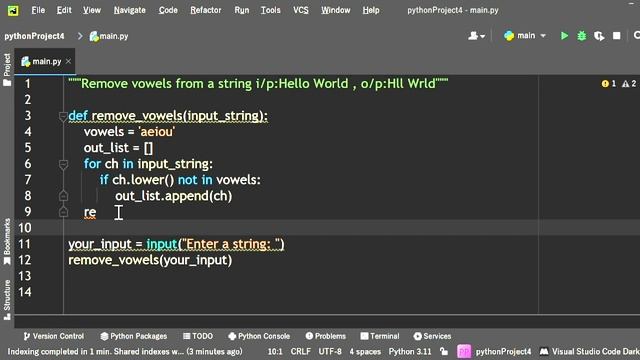Open the File menu
Screen dimensions: 640x360
(38, 10)
